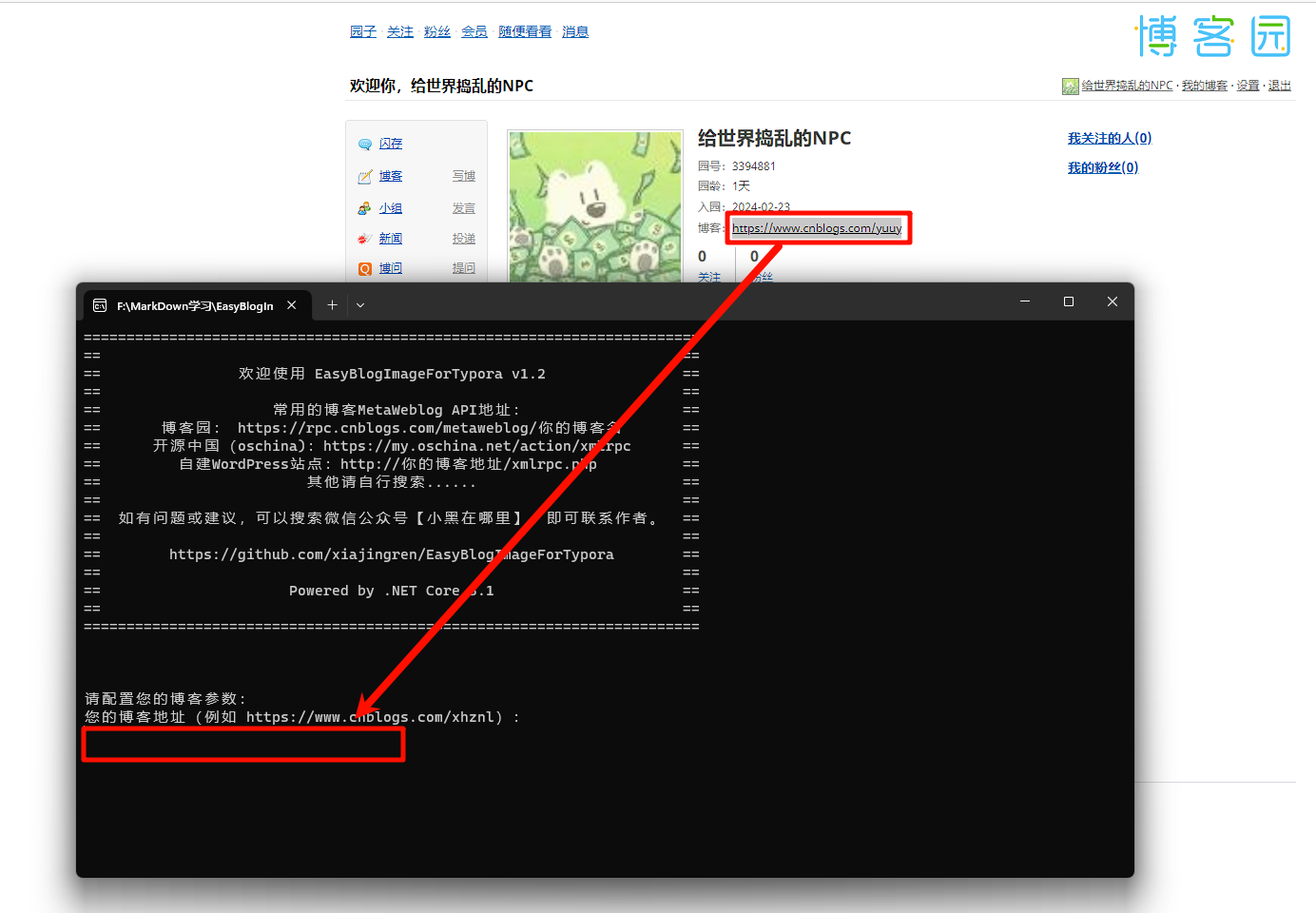This screenshot has height=913, width=1316.
Task: Click the 园号: 3394881 text
Action: point(737,166)
